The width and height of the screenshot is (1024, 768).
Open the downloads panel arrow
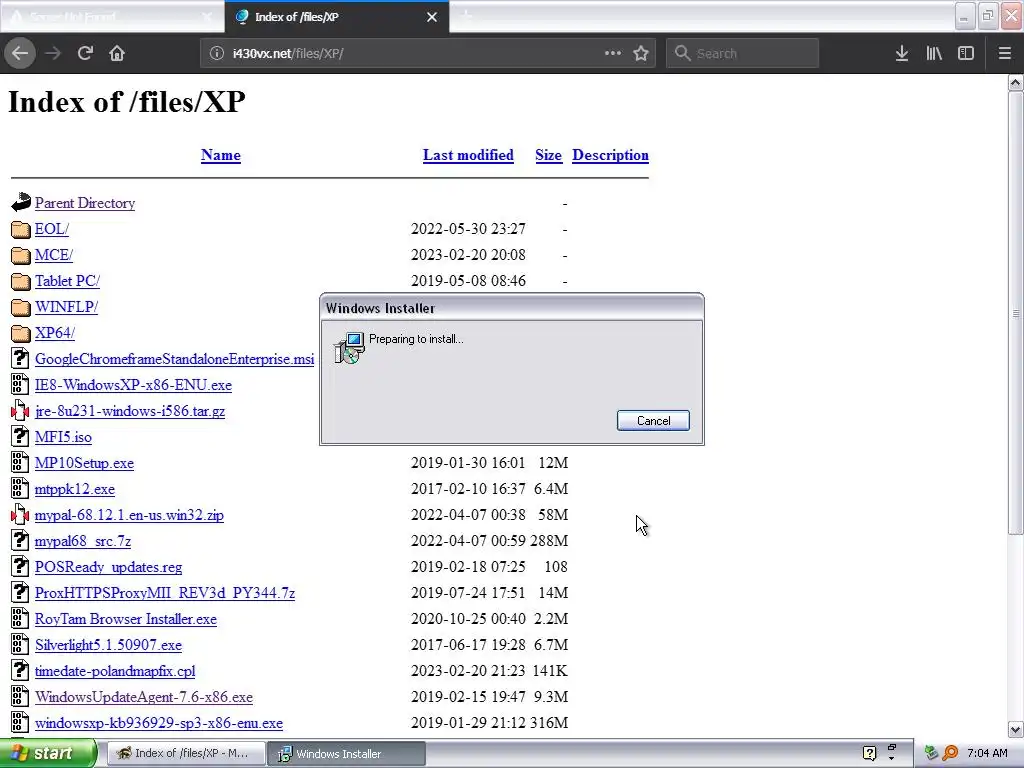pyautogui.click(x=902, y=53)
